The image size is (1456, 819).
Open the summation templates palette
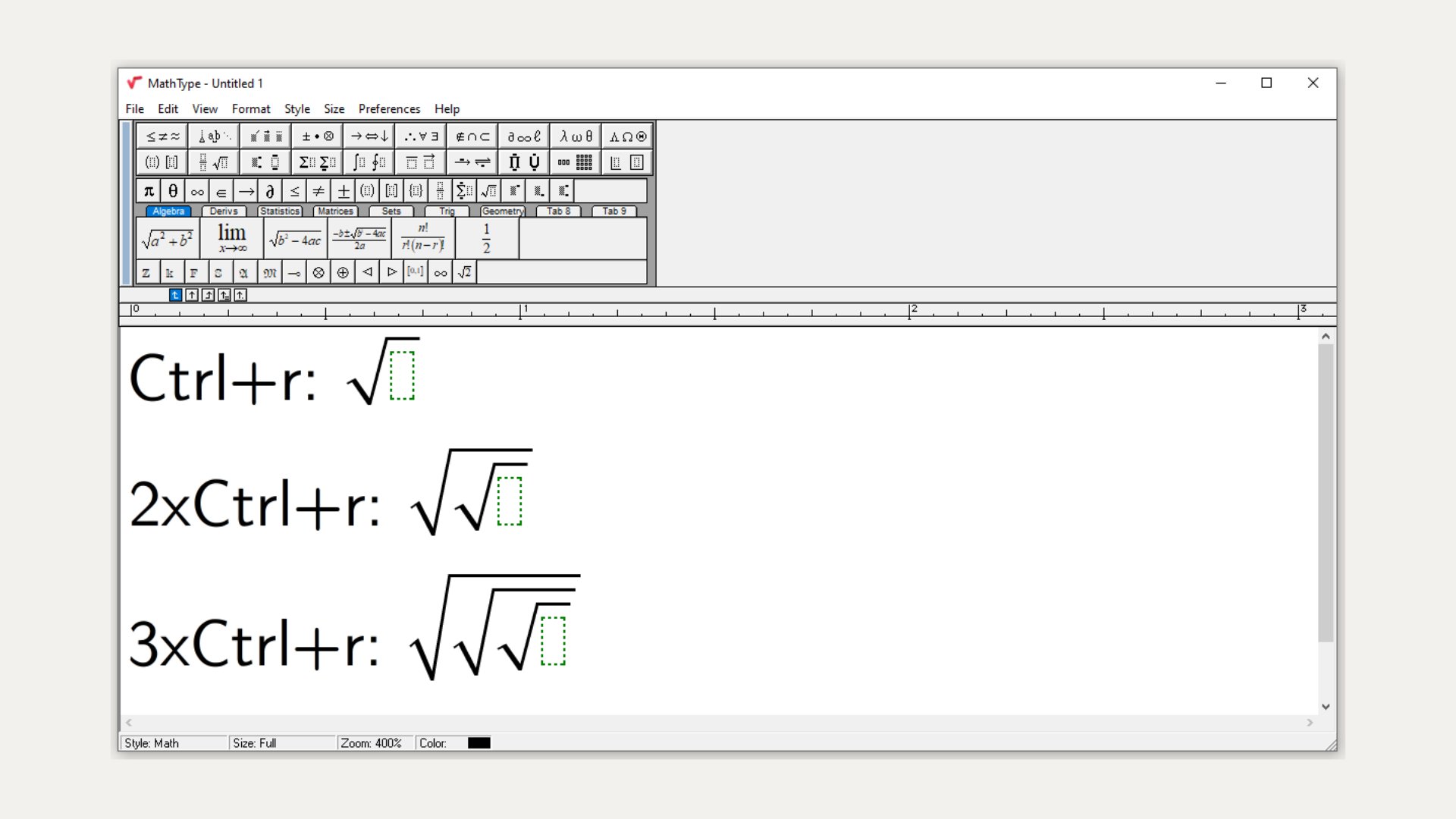(x=316, y=162)
